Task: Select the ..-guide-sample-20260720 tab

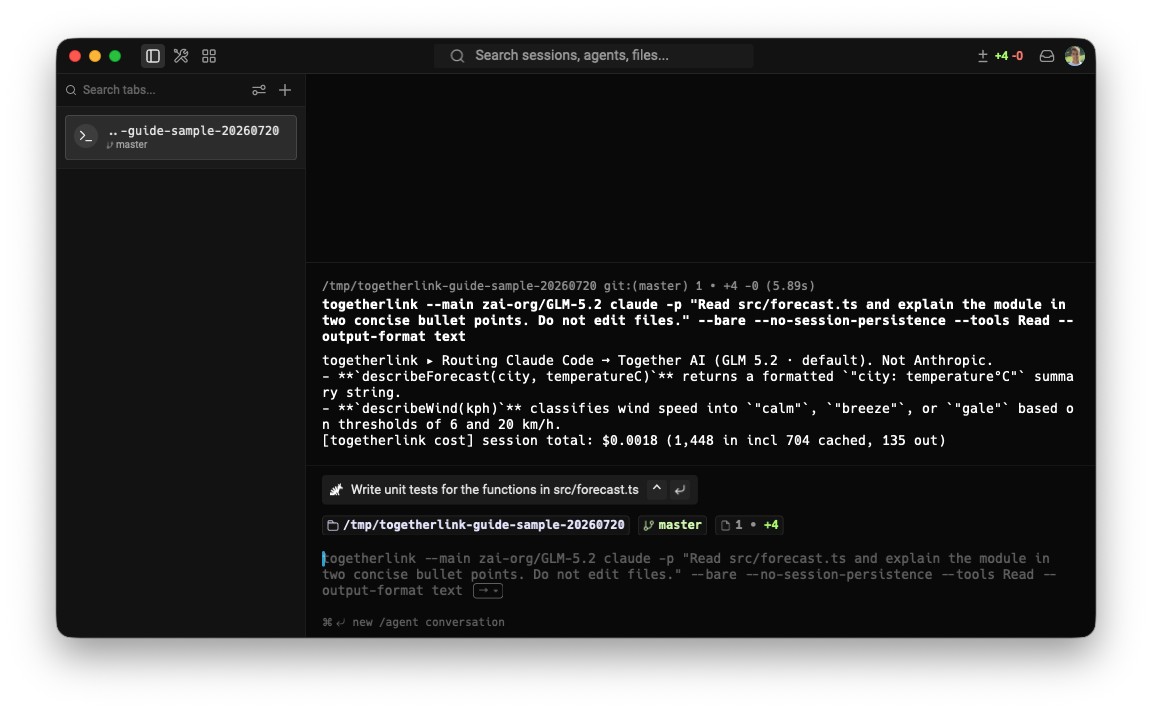Action: coord(181,137)
